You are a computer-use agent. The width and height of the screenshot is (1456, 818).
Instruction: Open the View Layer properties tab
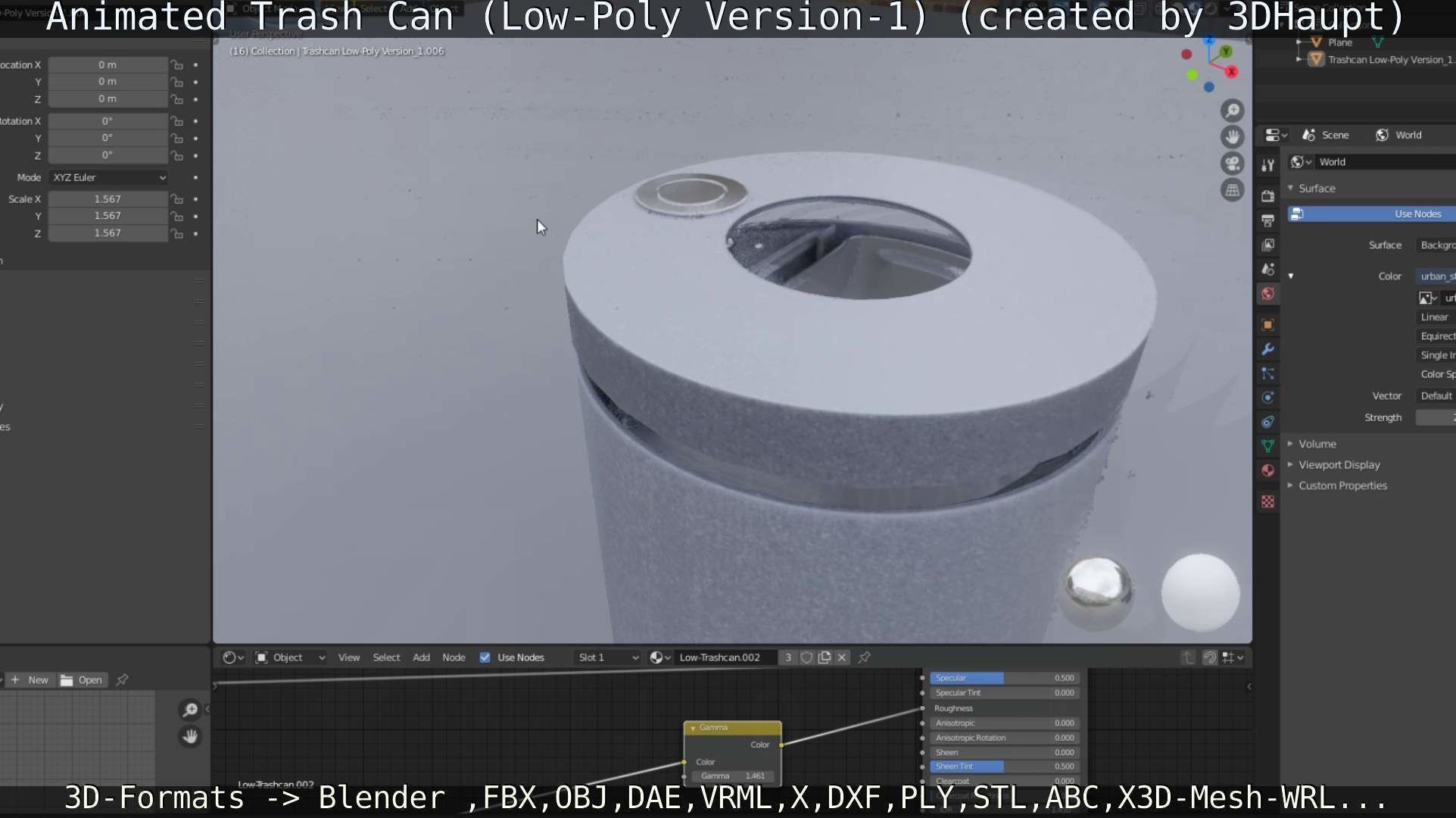coord(1268,245)
